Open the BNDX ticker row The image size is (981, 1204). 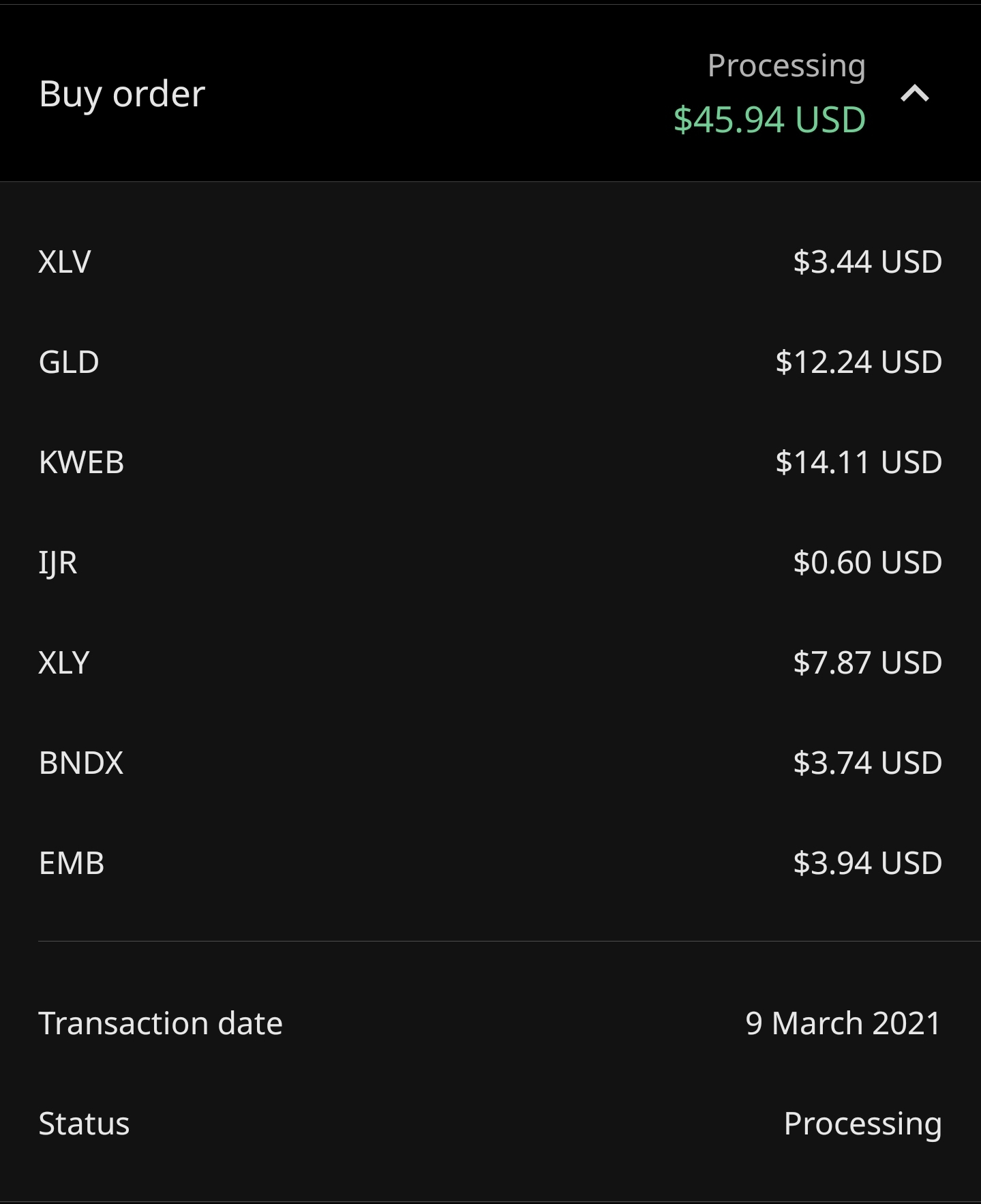[490, 763]
